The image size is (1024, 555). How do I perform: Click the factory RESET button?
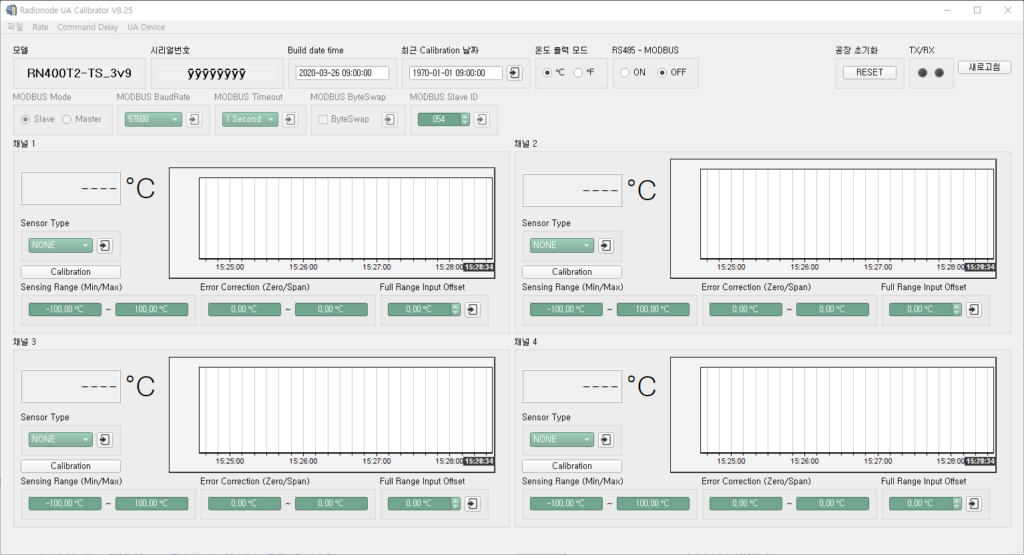click(869, 72)
